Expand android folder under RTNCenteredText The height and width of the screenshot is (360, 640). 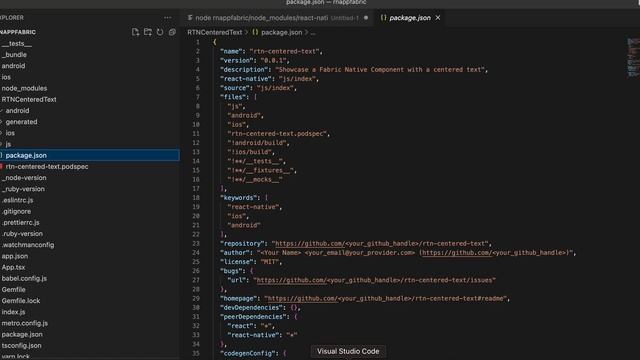pos(17,111)
